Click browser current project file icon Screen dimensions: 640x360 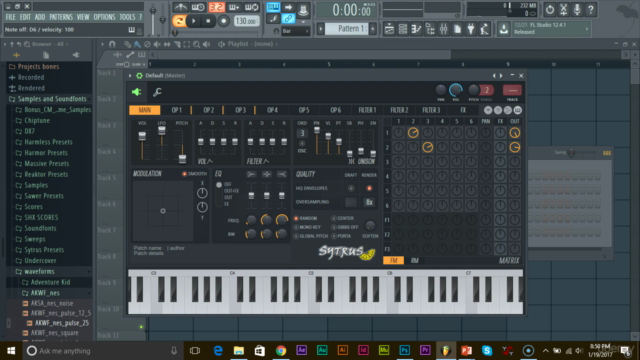tap(46, 55)
